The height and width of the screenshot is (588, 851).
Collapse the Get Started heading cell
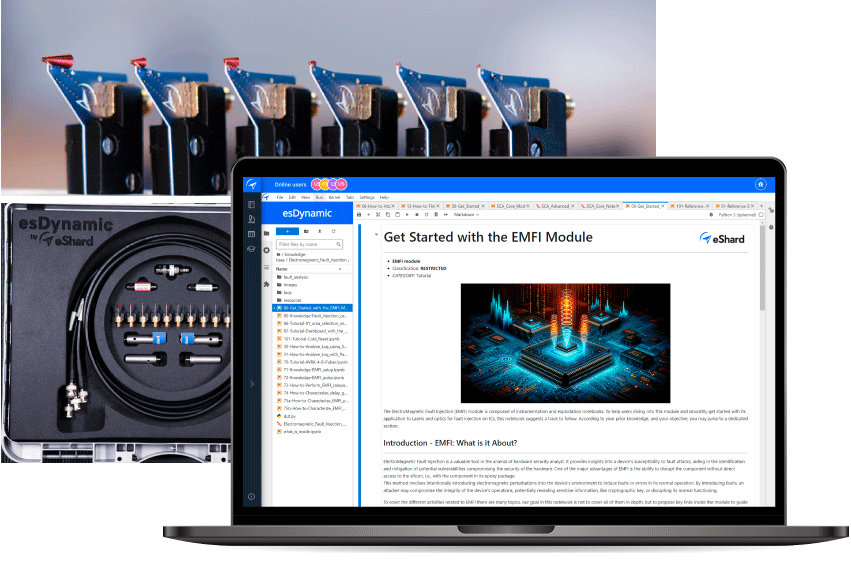(376, 236)
